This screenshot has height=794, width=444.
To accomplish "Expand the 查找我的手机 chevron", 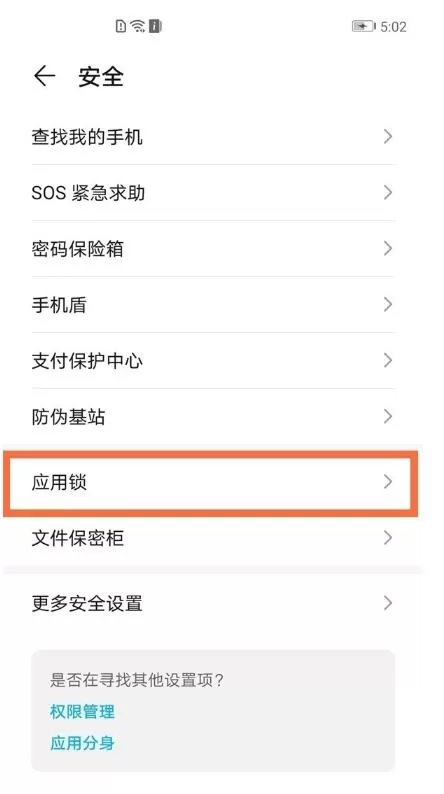I will [x=388, y=136].
